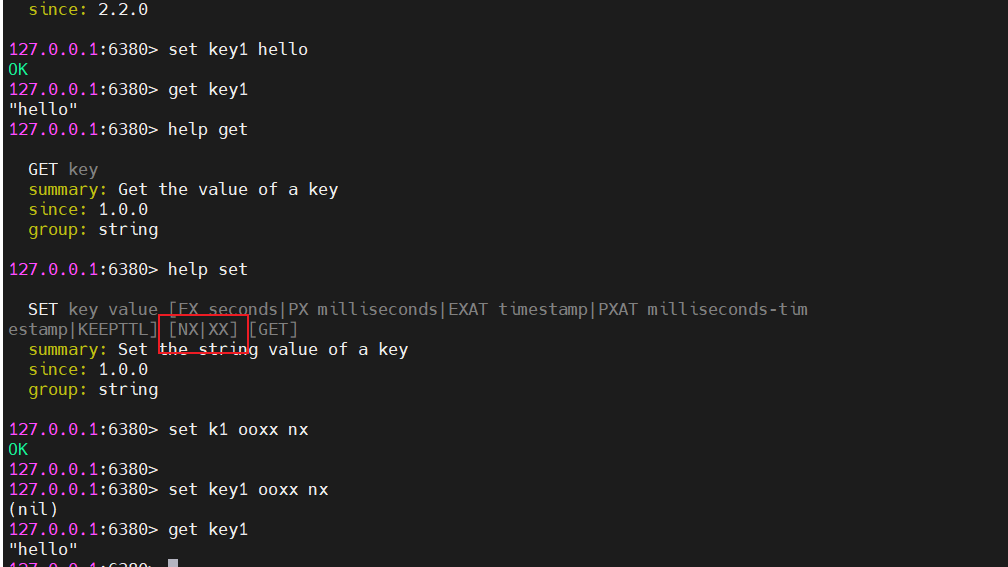Screen dimensions: 1008x567
Task: Click the red-boxed [NX|XX] option
Action: point(203,330)
